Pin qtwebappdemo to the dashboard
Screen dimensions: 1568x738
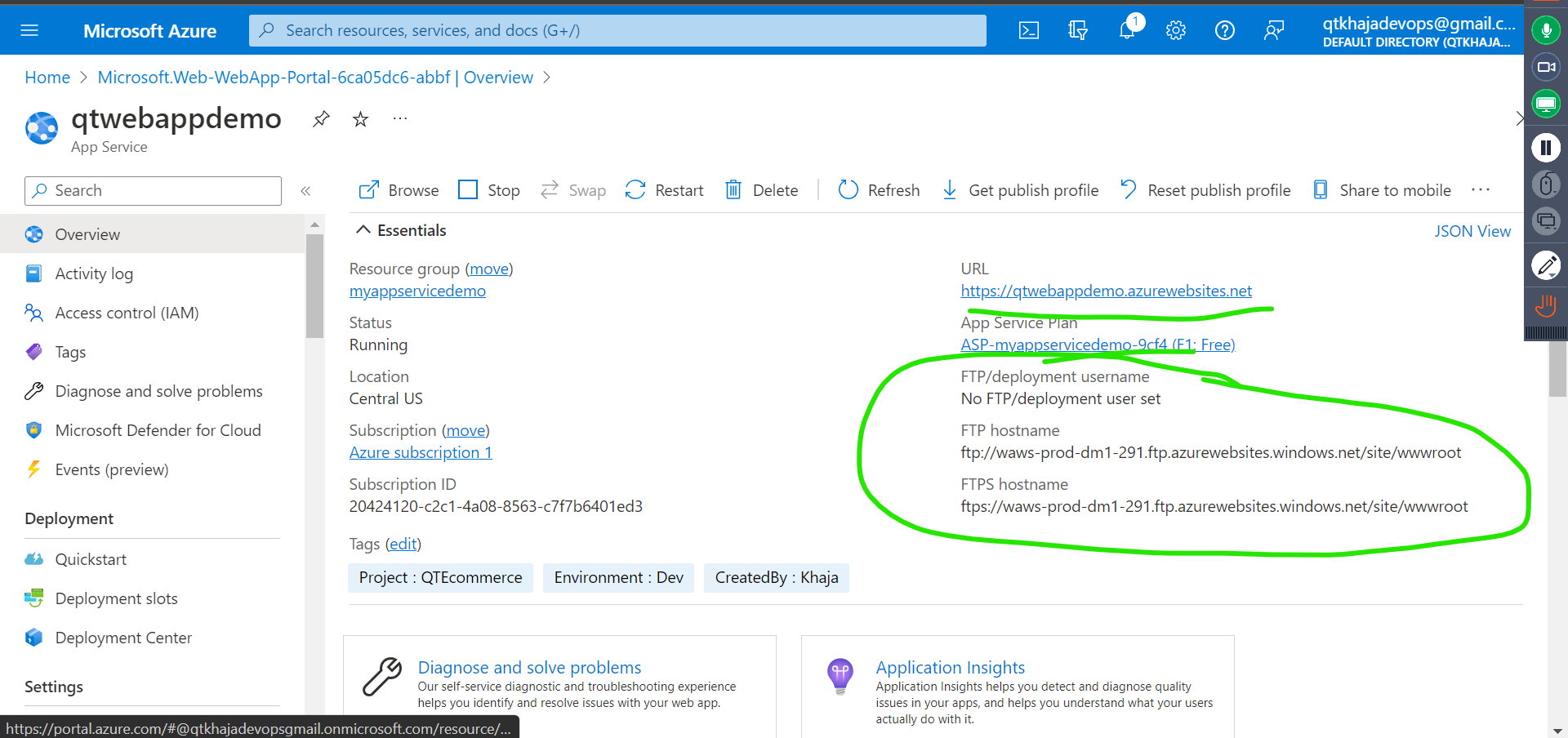[x=320, y=118]
